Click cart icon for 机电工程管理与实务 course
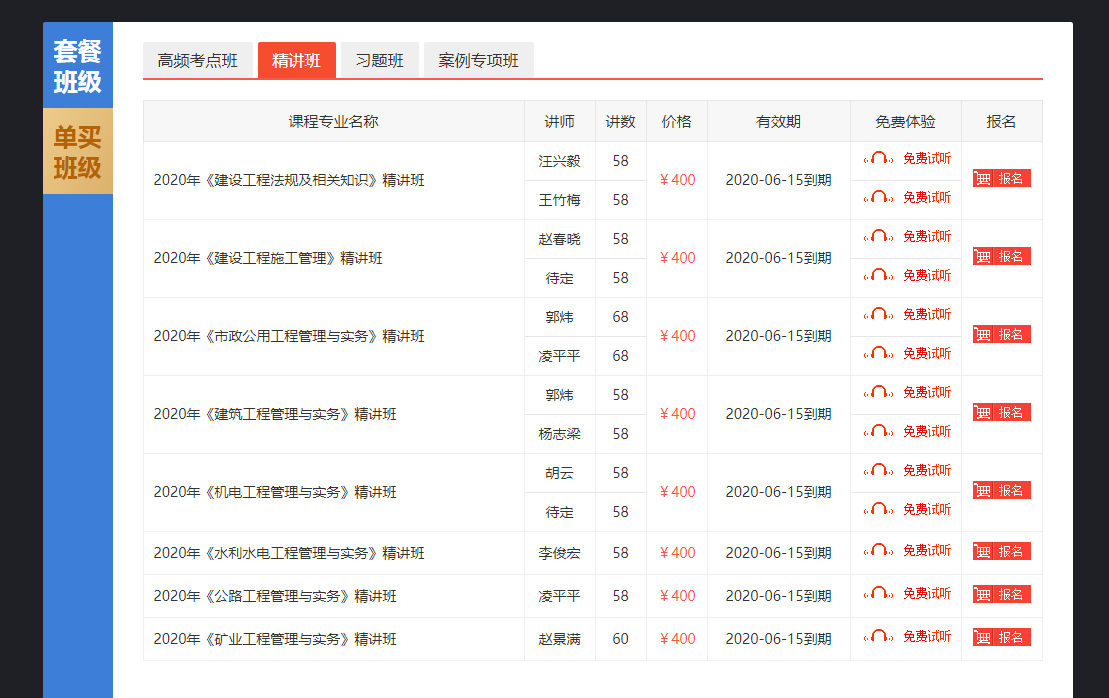This screenshot has height=698, width=1109. (x=982, y=490)
